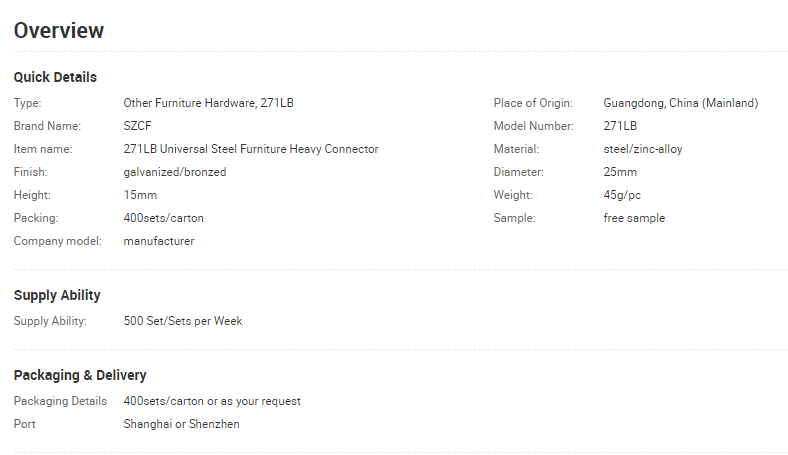Click the packing value 400sets/carton
Screen dimensions: 788x455
[163, 218]
